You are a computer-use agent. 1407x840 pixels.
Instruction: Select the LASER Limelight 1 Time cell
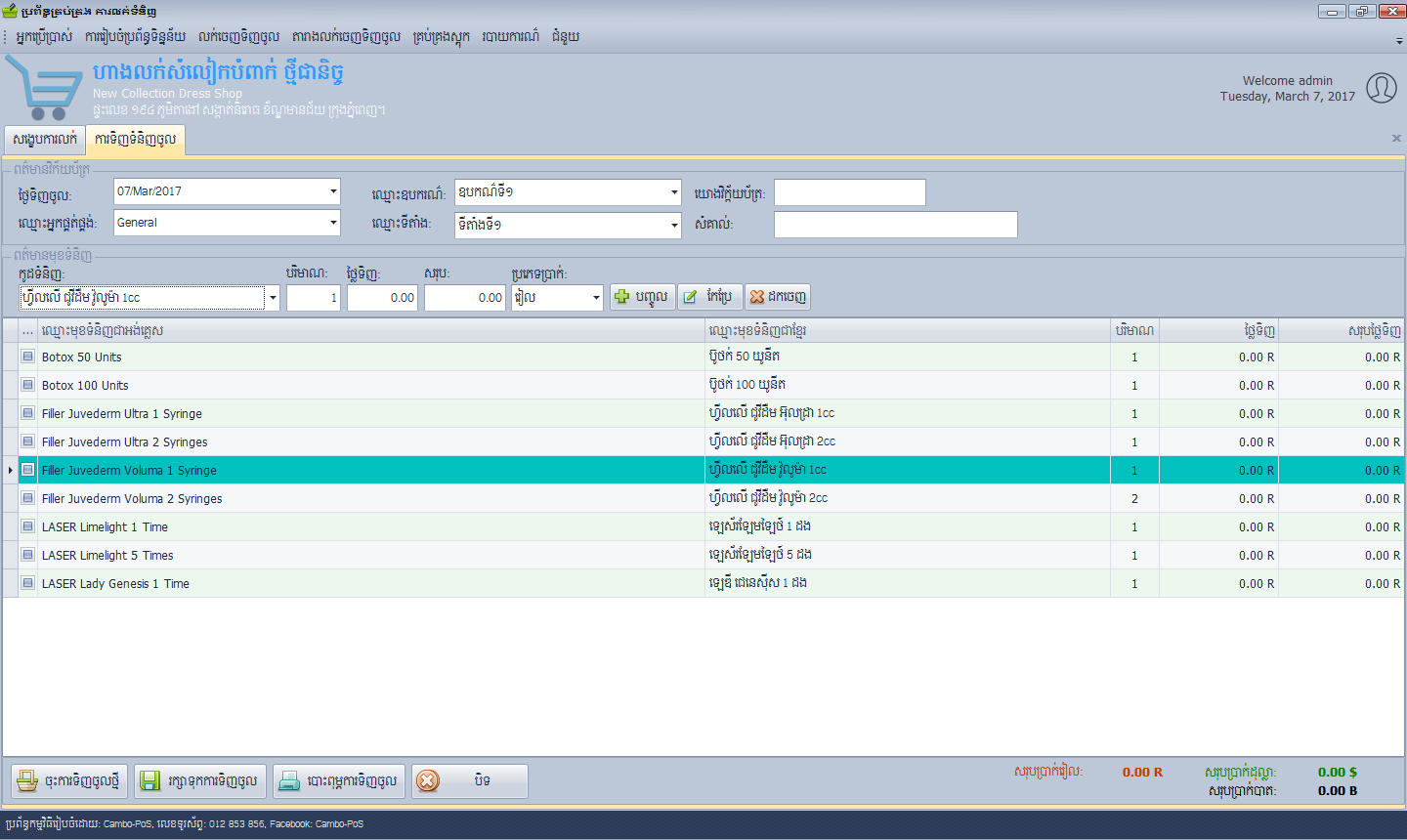pos(370,526)
